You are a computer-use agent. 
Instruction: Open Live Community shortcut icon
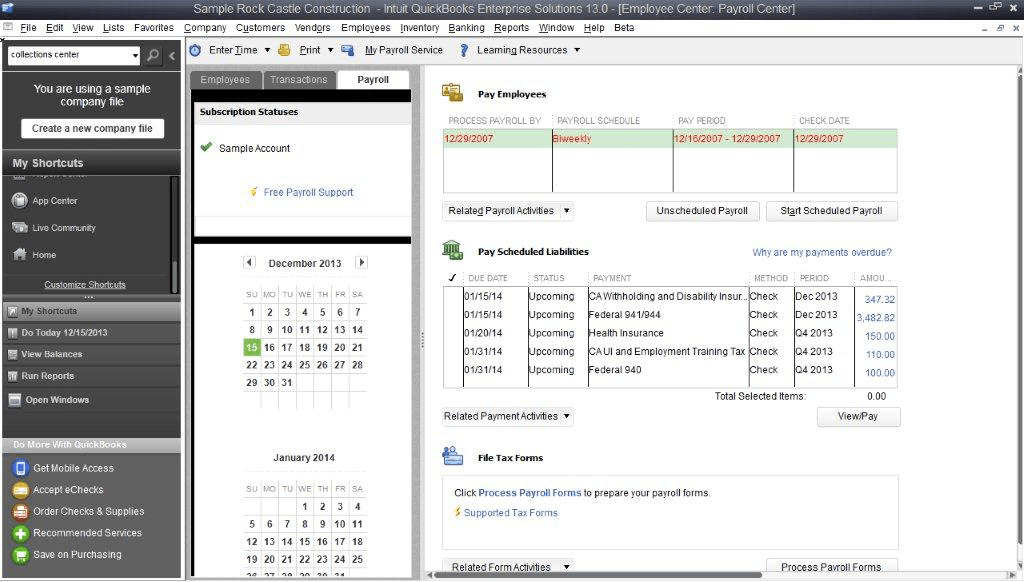tap(20, 227)
